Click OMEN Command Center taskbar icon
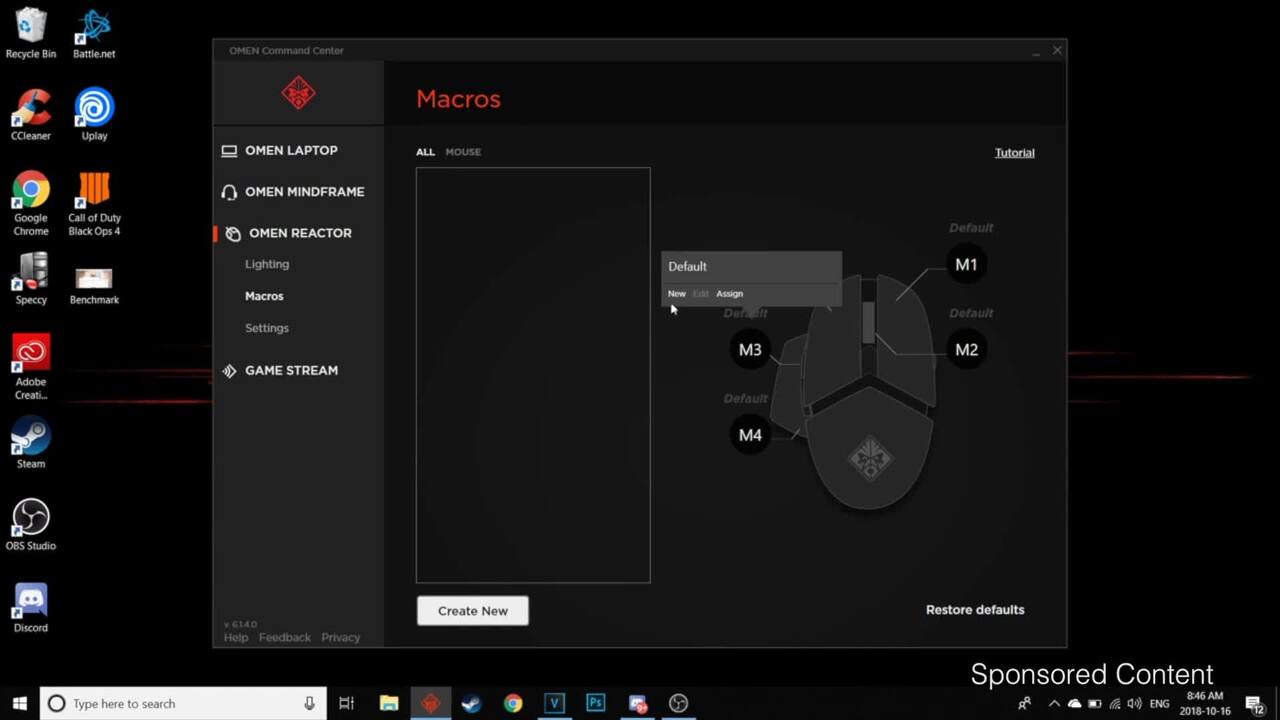The height and width of the screenshot is (720, 1280). click(x=430, y=703)
